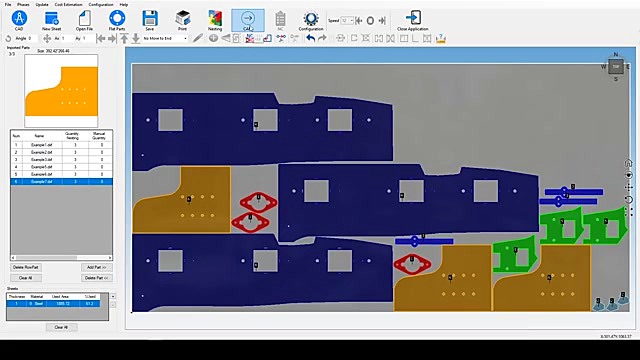Click the four-way move arrows icon
Screen dimensions: 640x360
[x=47, y=38]
